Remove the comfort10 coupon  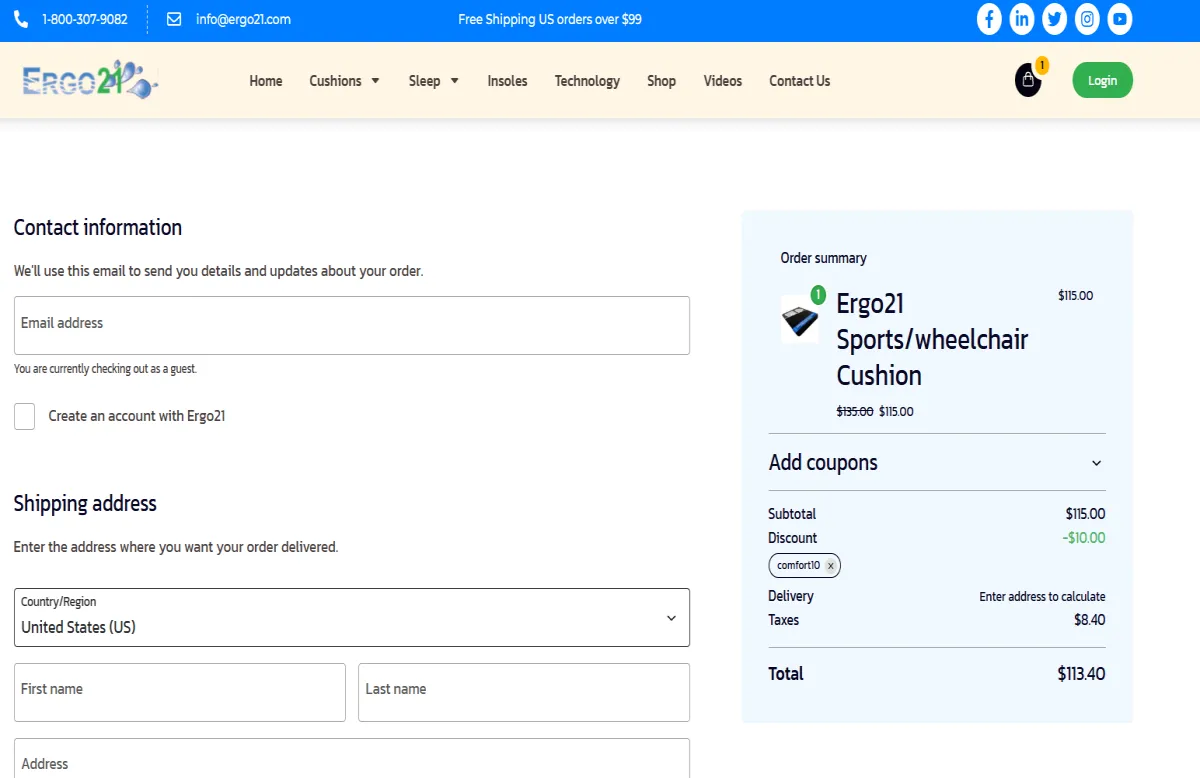[830, 566]
